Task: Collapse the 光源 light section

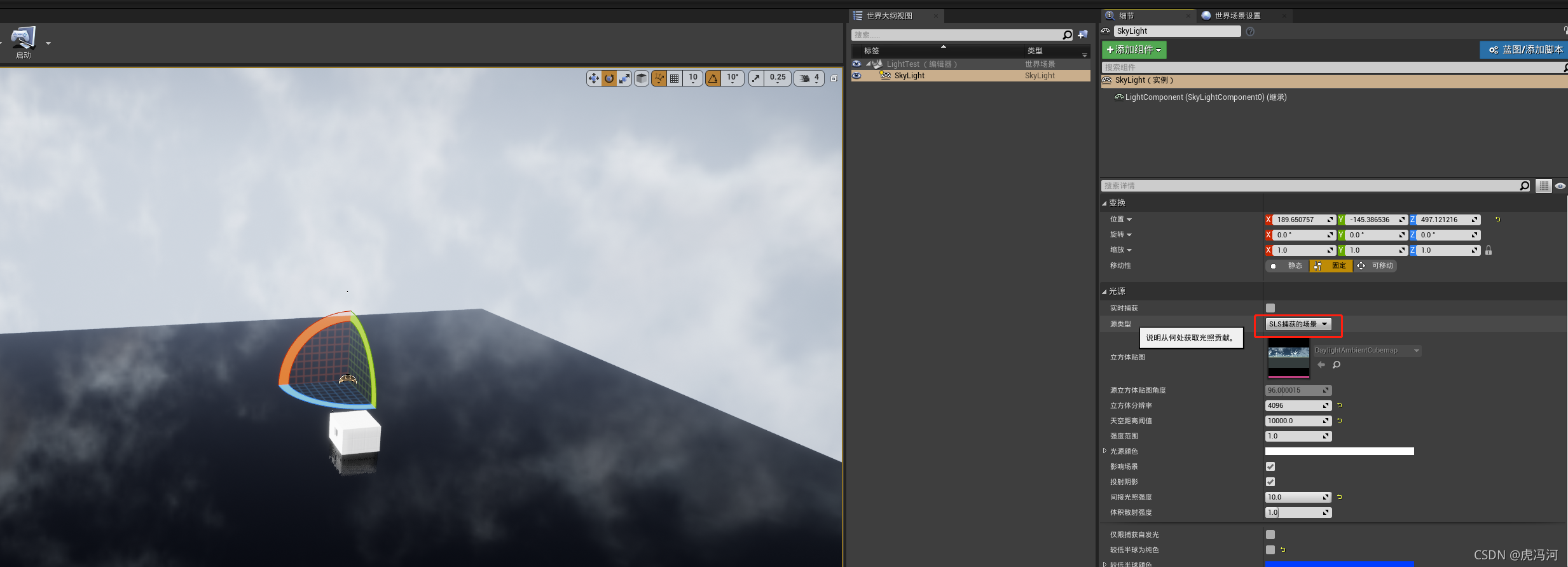Action: pos(1104,292)
